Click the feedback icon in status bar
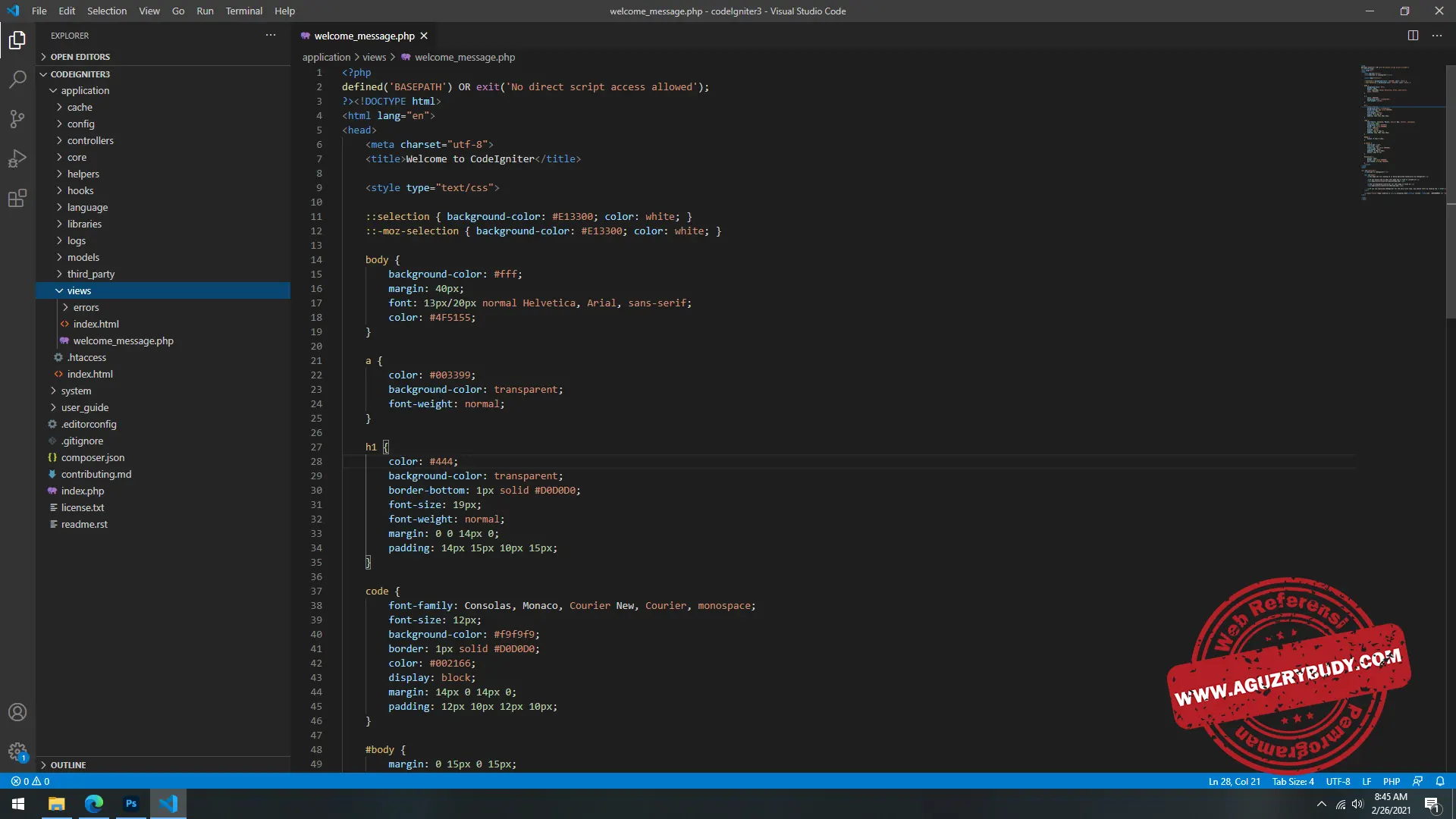The width and height of the screenshot is (1456, 819). point(1417,781)
